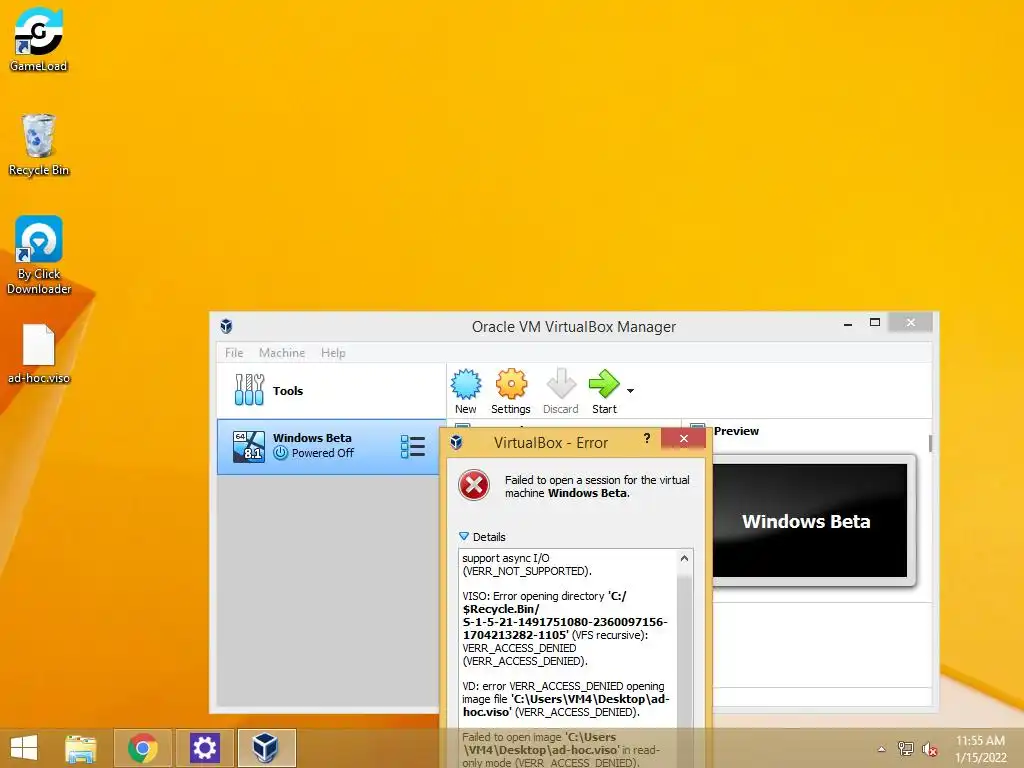Open the Start button dropdown arrow

coord(630,391)
